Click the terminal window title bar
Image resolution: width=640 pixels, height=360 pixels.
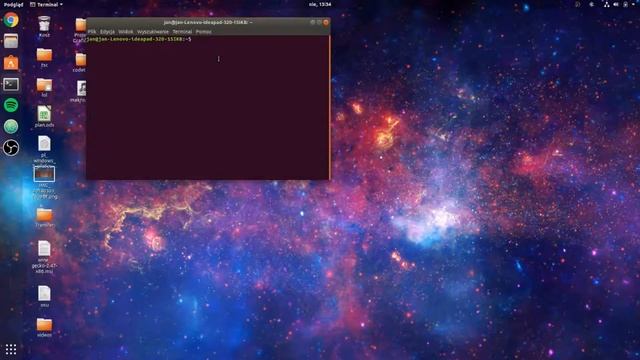tap(207, 22)
